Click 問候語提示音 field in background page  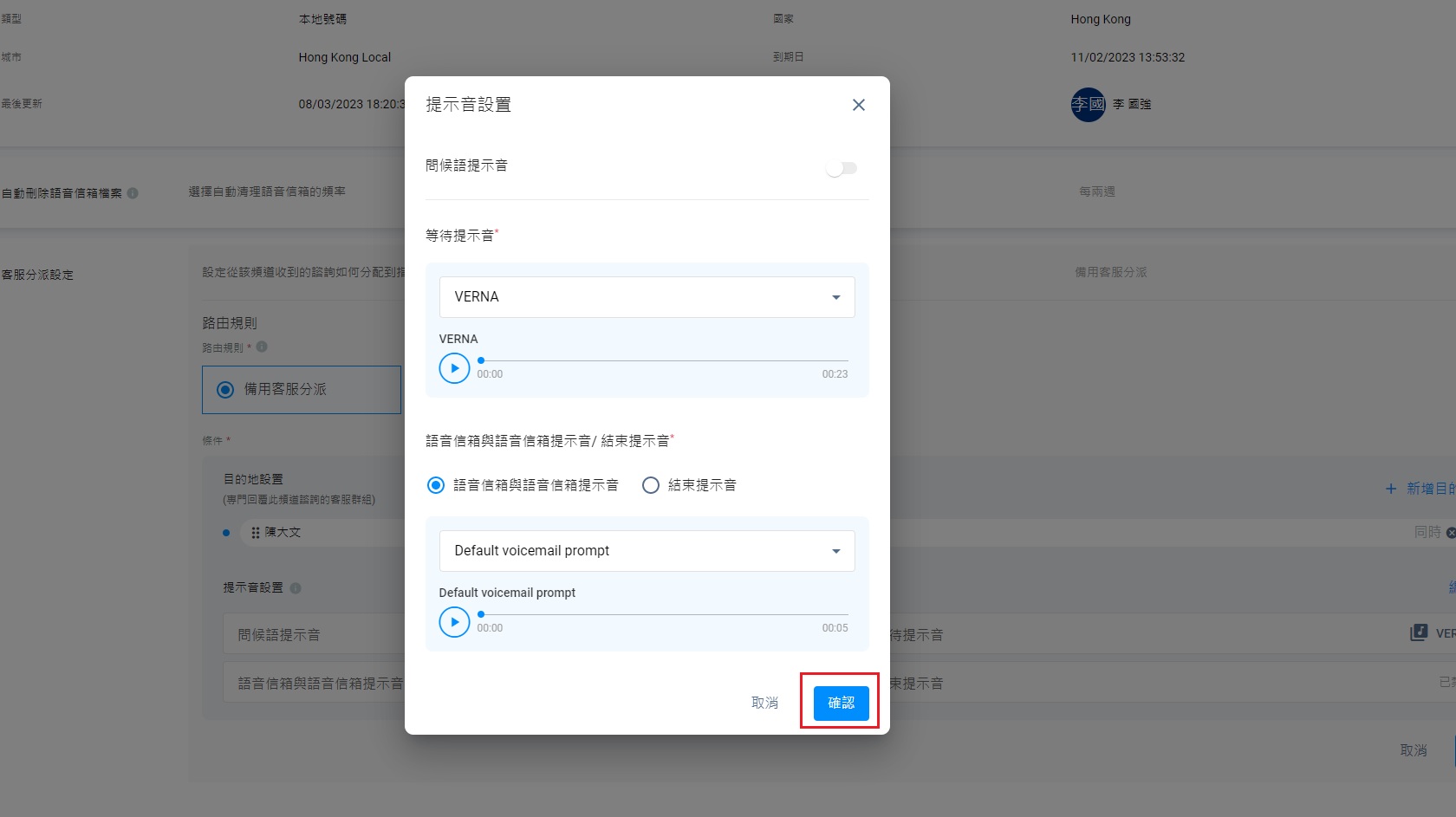[314, 634]
